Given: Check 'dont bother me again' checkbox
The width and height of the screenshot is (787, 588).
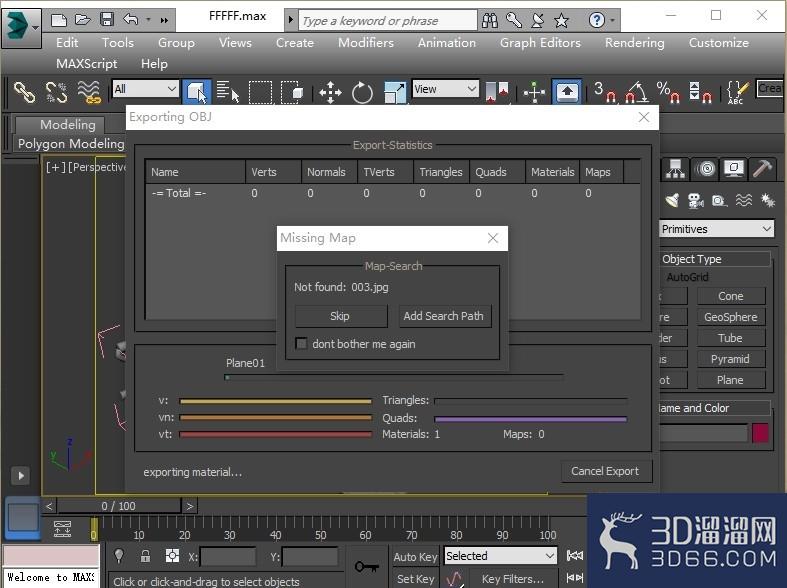Looking at the screenshot, I should [x=301, y=344].
